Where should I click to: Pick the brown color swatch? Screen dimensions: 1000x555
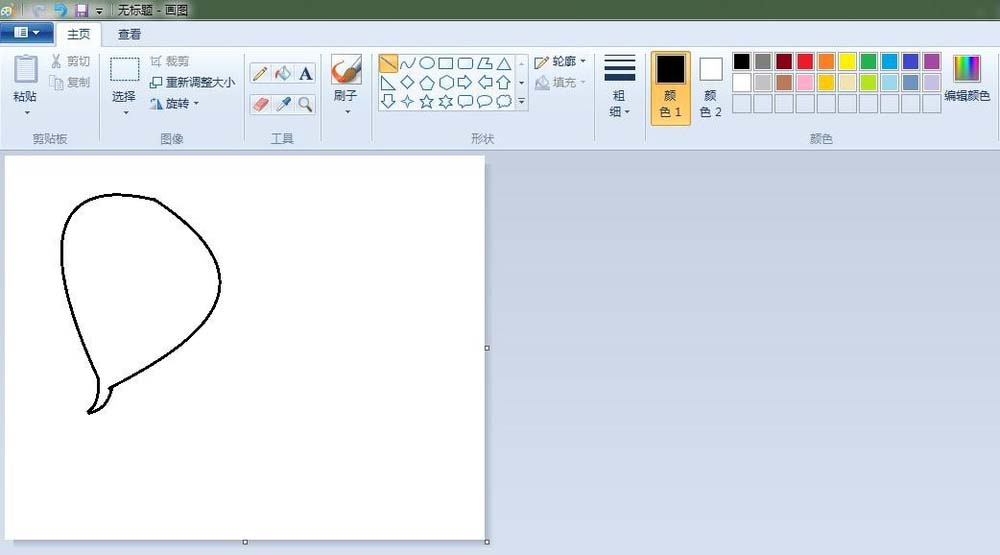pyautogui.click(x=784, y=82)
